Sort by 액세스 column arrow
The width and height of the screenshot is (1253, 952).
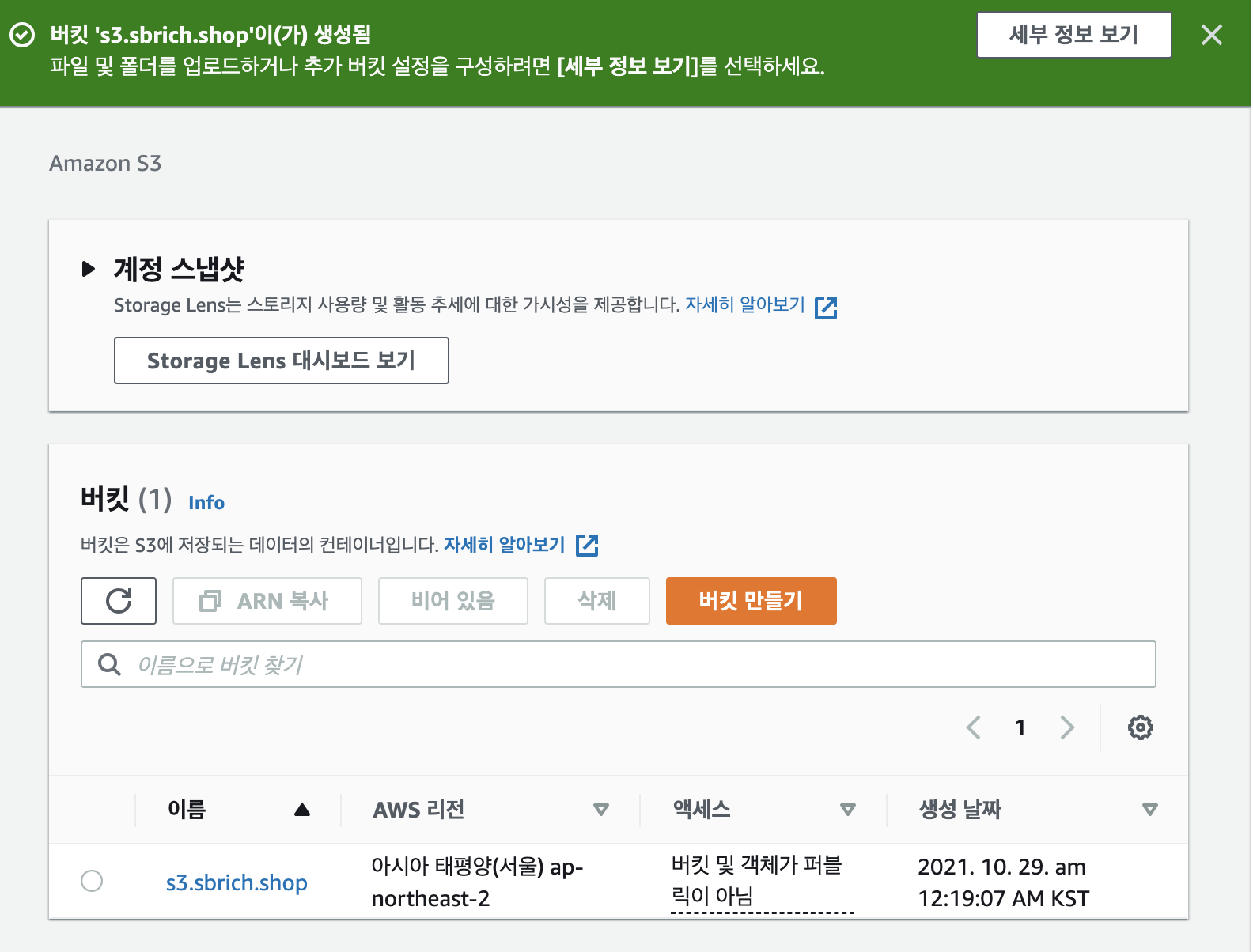click(848, 810)
